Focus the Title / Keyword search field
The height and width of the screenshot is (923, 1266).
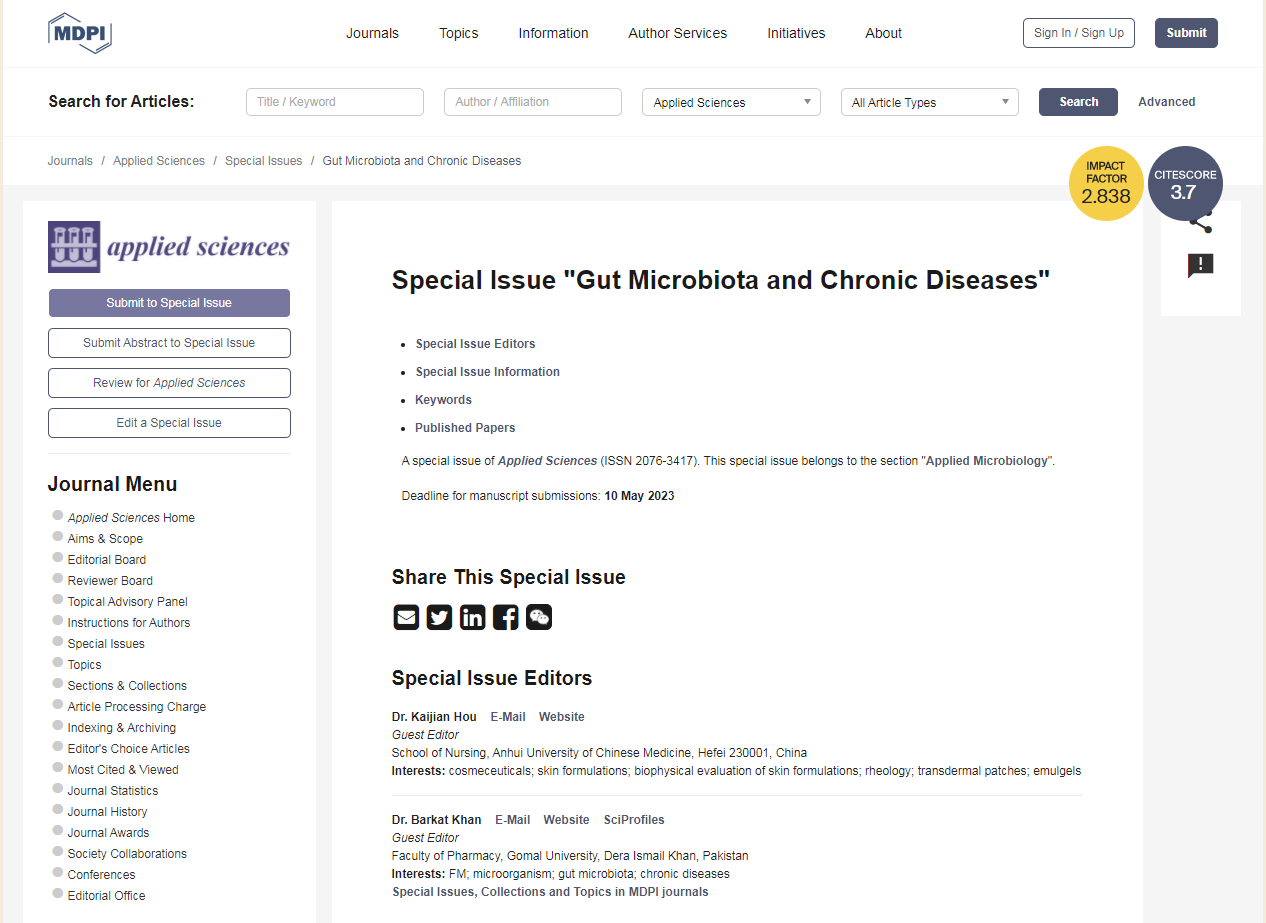[x=335, y=102]
